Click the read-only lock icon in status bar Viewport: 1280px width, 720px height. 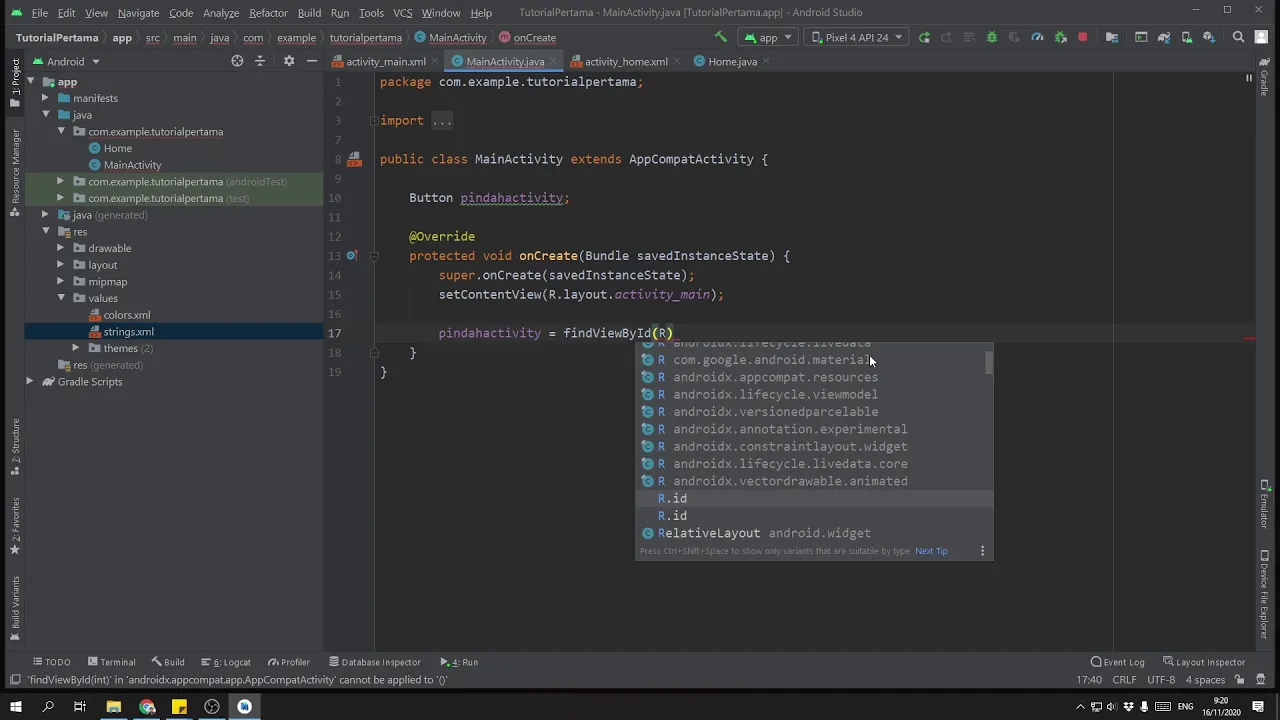point(1237,680)
